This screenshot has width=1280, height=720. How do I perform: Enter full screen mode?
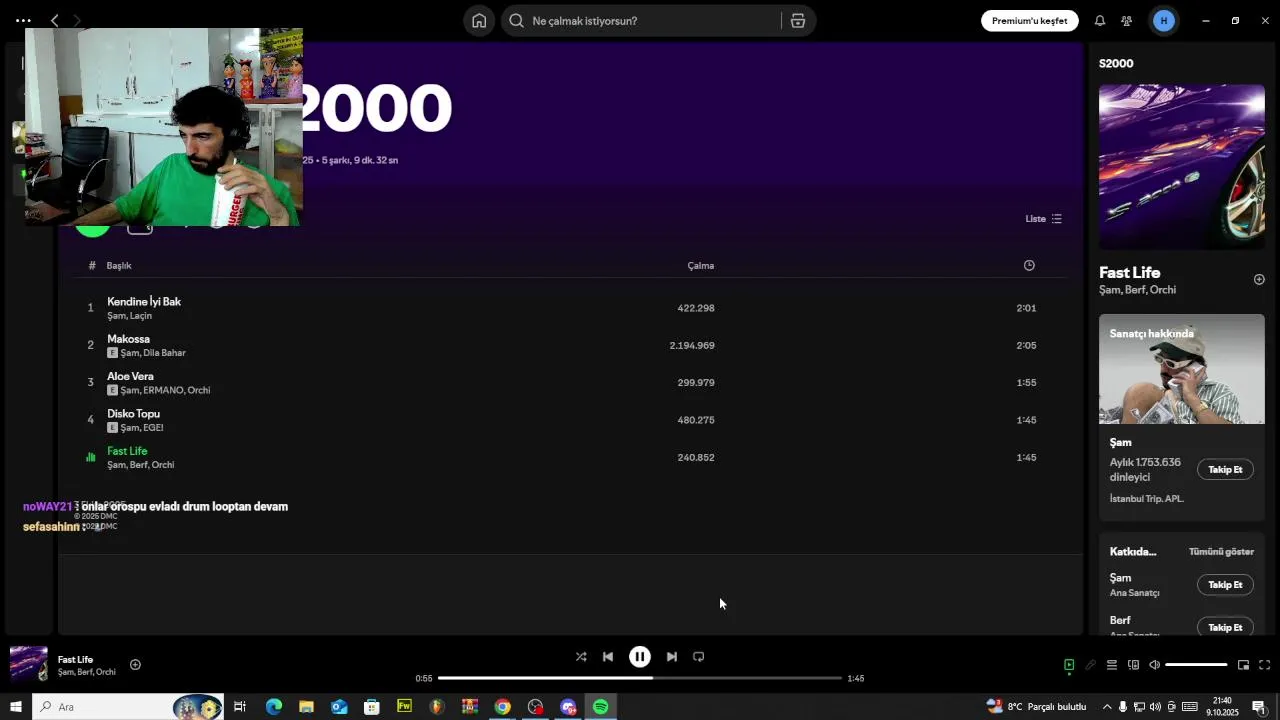pyautogui.click(x=1264, y=665)
